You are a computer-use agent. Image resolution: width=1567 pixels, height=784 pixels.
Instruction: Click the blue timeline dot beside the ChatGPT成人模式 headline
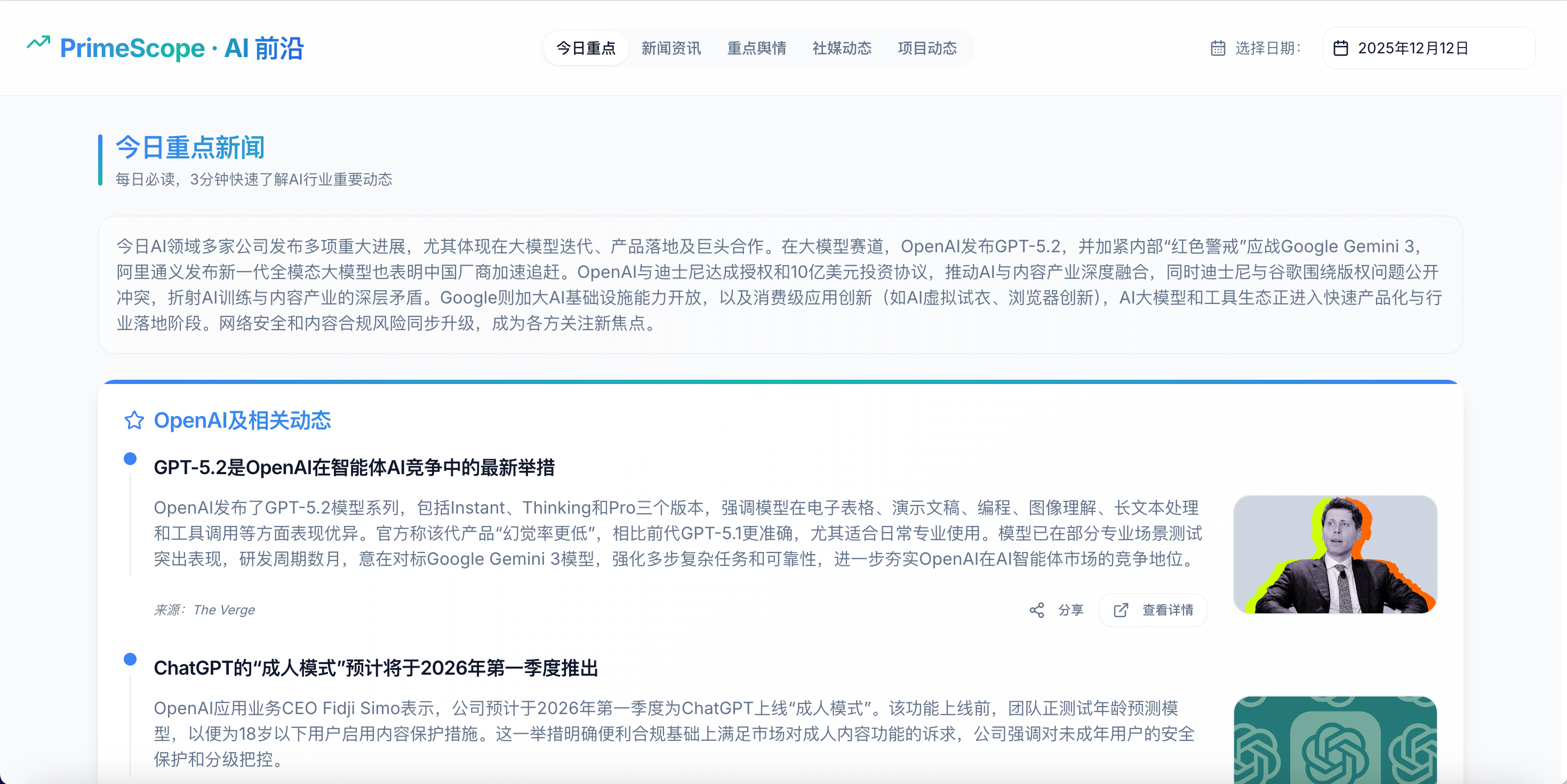[x=130, y=659]
